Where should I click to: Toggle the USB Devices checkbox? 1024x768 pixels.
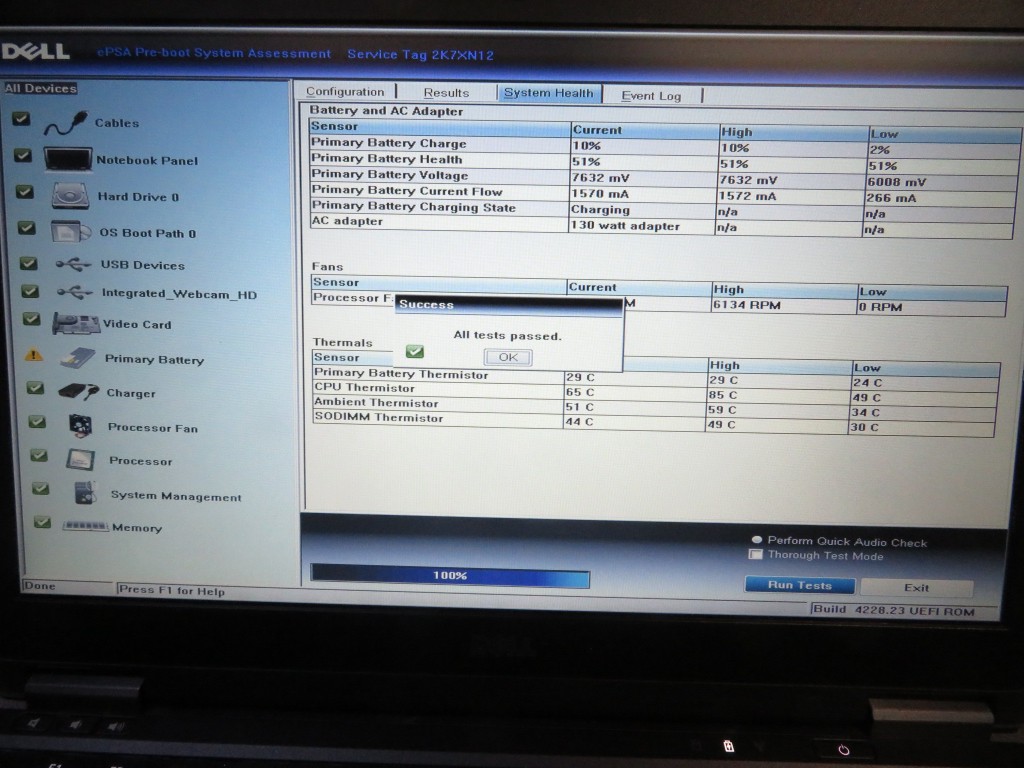[28, 263]
